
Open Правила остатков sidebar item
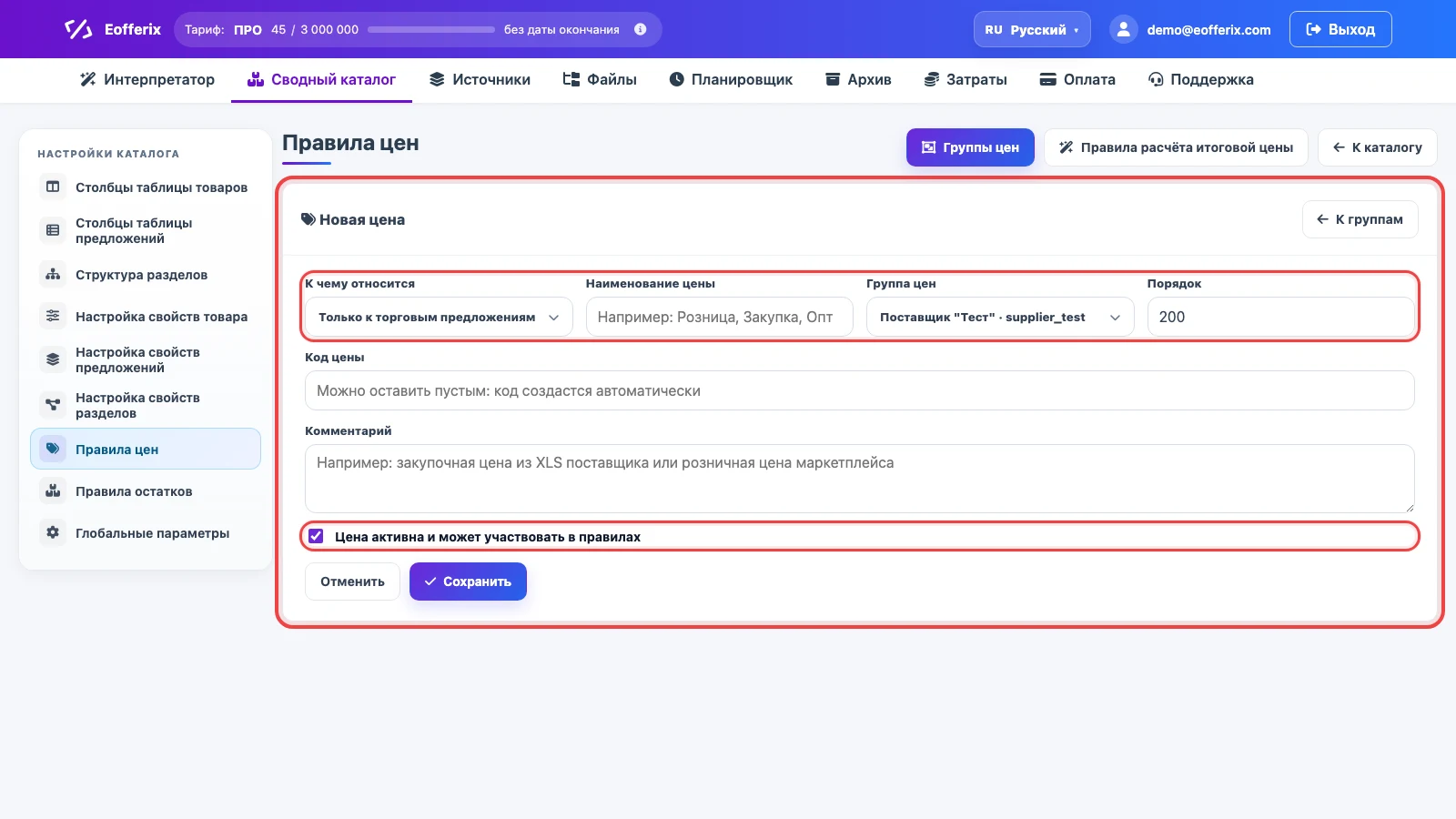coord(146,490)
